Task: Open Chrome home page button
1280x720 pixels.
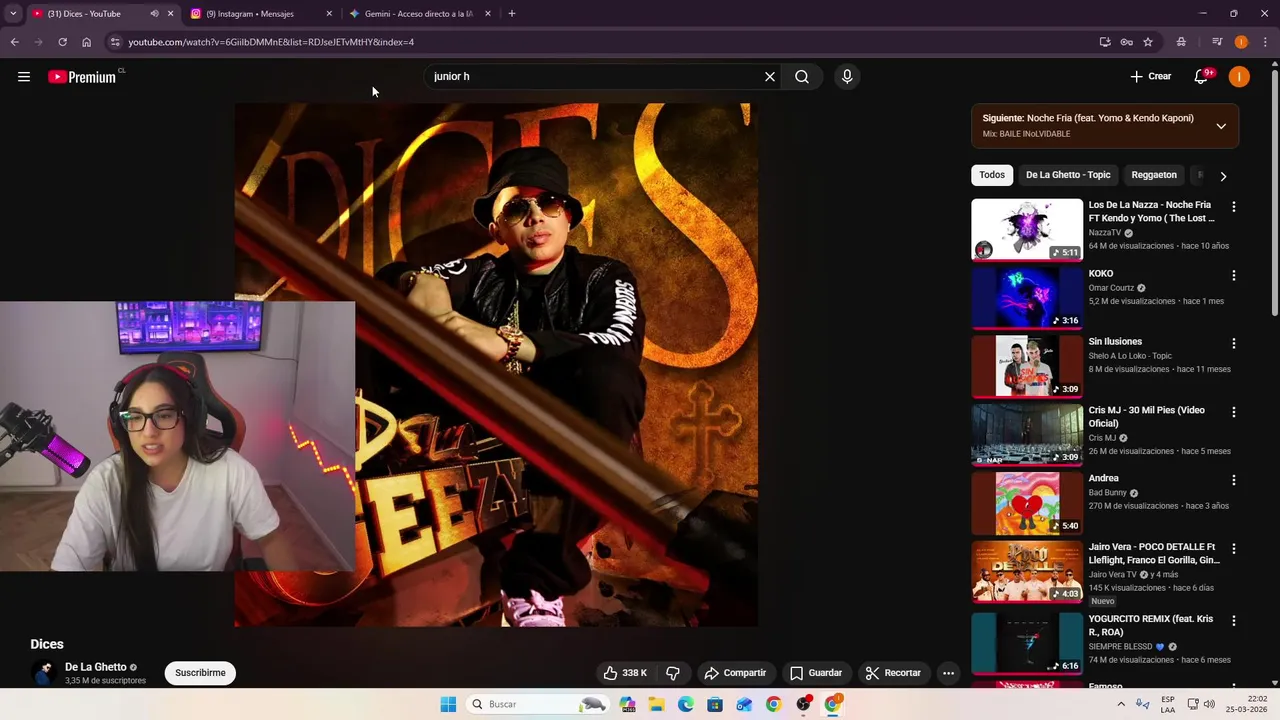Action: coord(86,42)
